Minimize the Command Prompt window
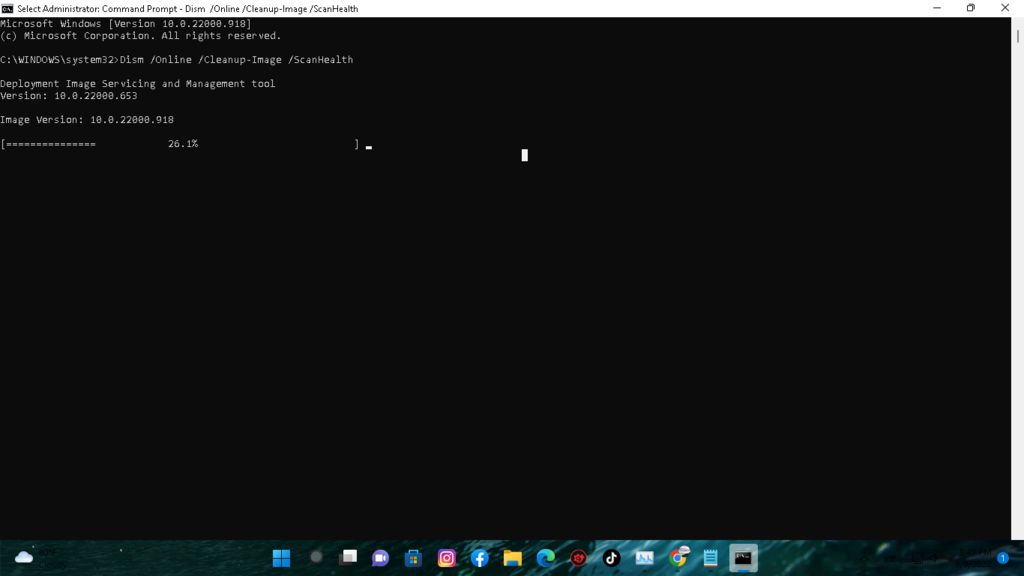The image size is (1024, 576). click(x=937, y=8)
